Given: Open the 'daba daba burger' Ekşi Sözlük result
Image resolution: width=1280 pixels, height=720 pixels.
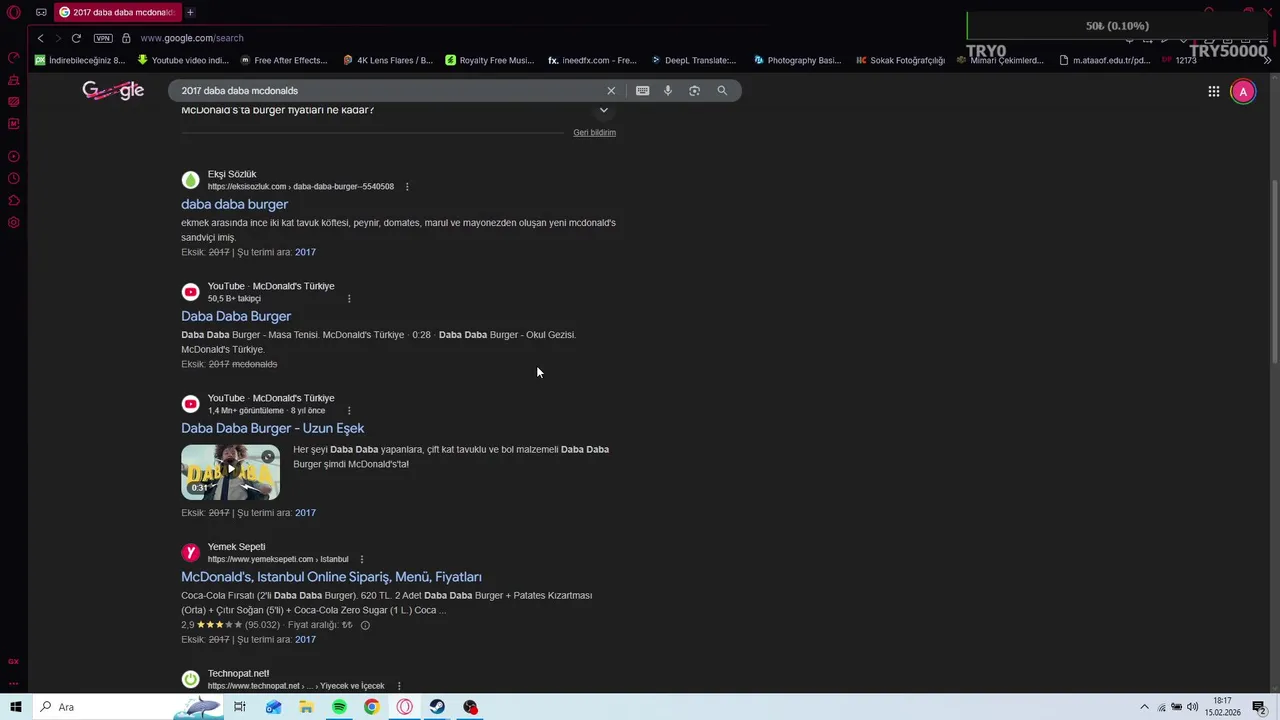Looking at the screenshot, I should [x=234, y=204].
